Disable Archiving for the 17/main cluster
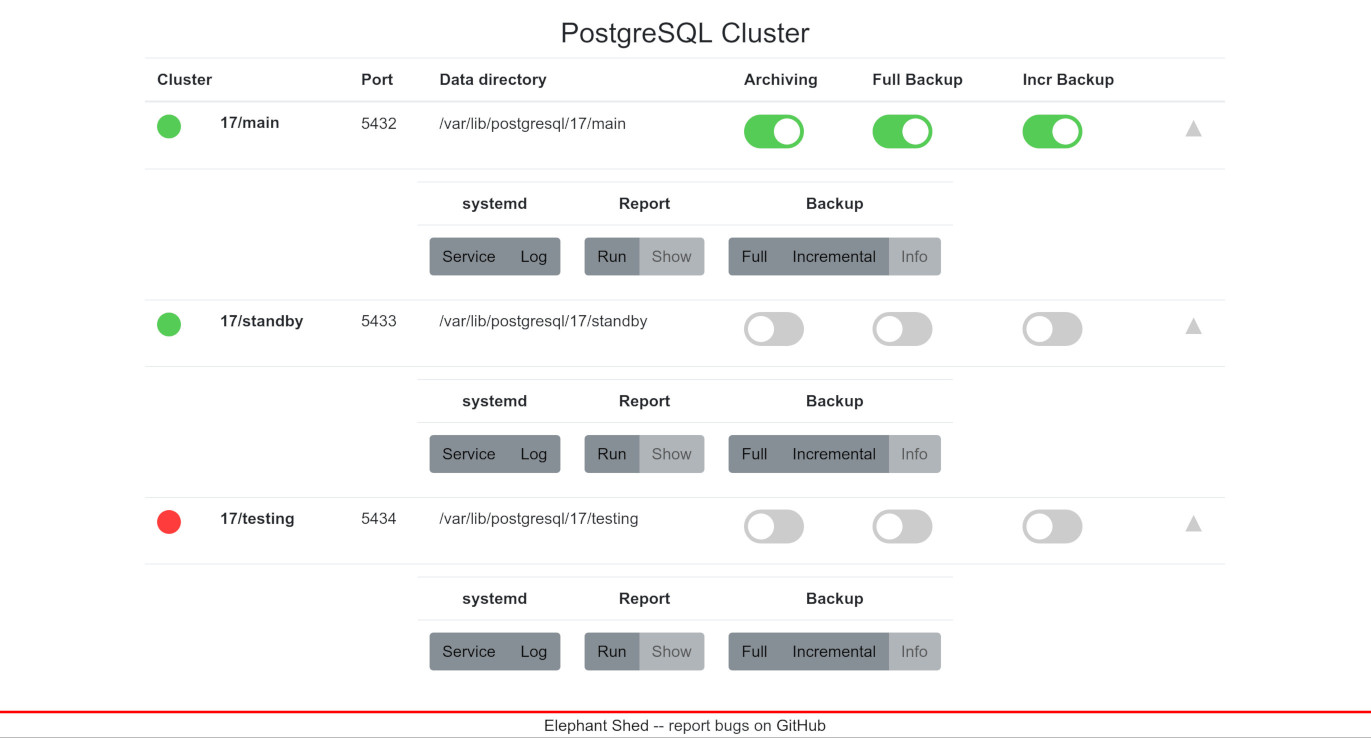The image size is (1371, 738). click(773, 132)
